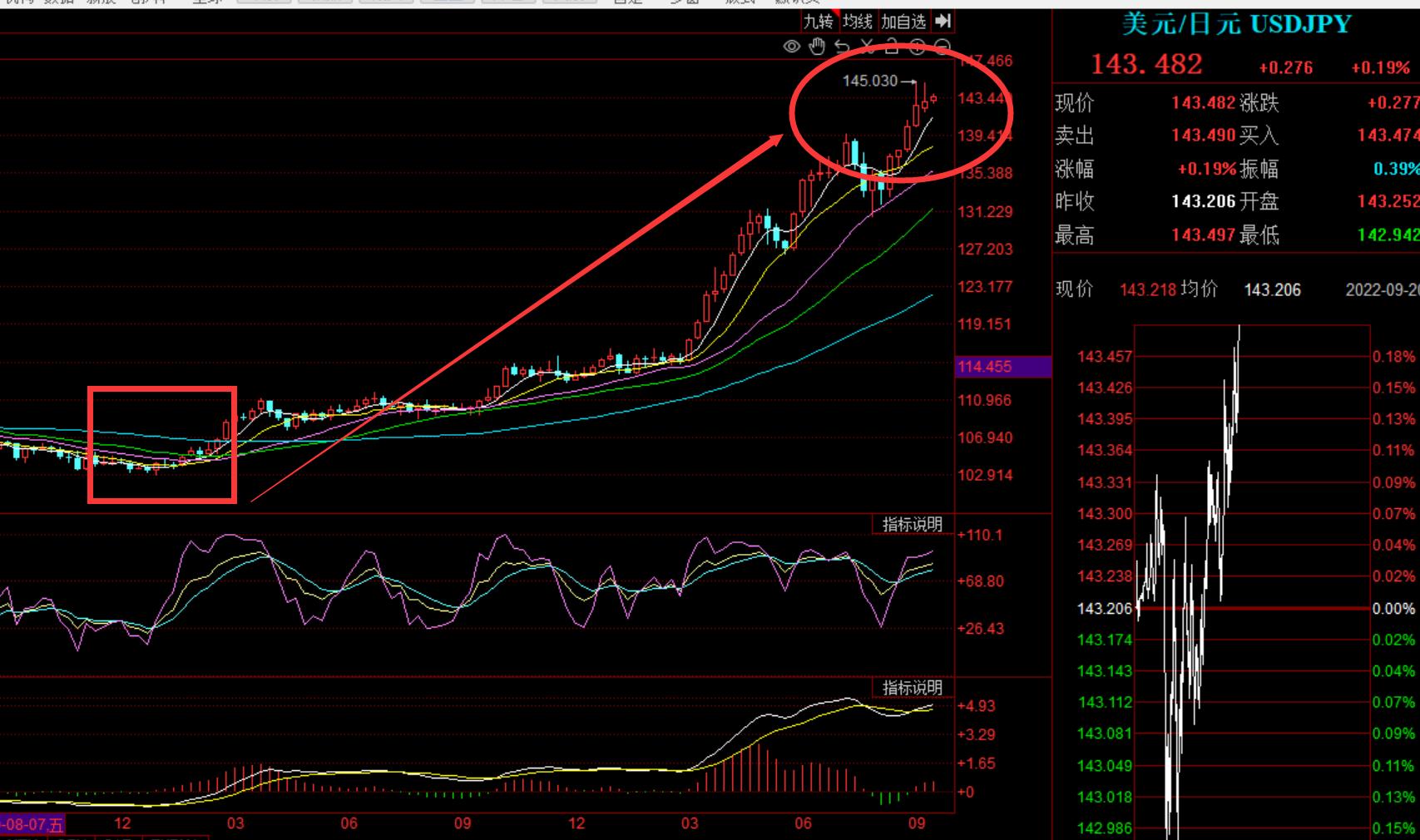Click the +110.1 KDJ axis value
This screenshot has width=1420, height=840.
[x=980, y=535]
